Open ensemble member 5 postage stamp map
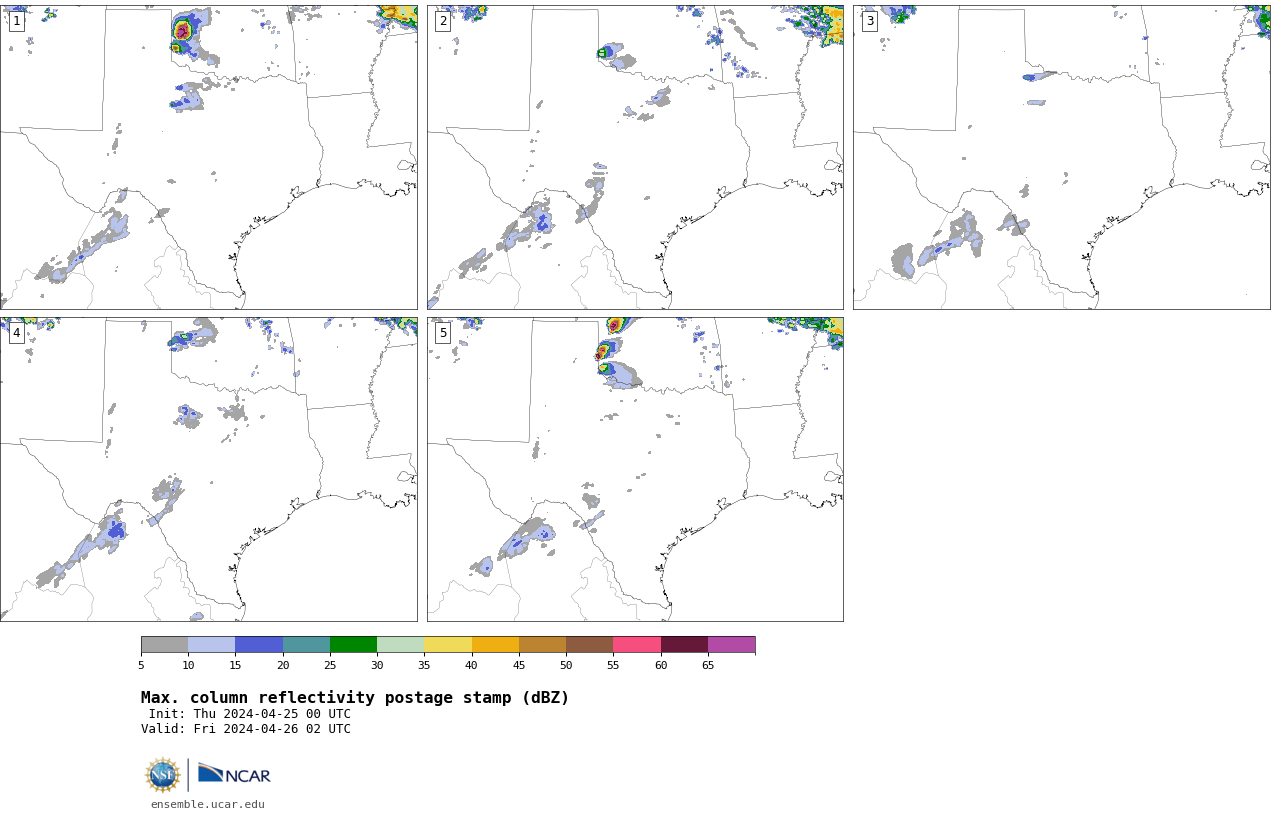This screenshot has width=1280, height=815. click(x=635, y=469)
